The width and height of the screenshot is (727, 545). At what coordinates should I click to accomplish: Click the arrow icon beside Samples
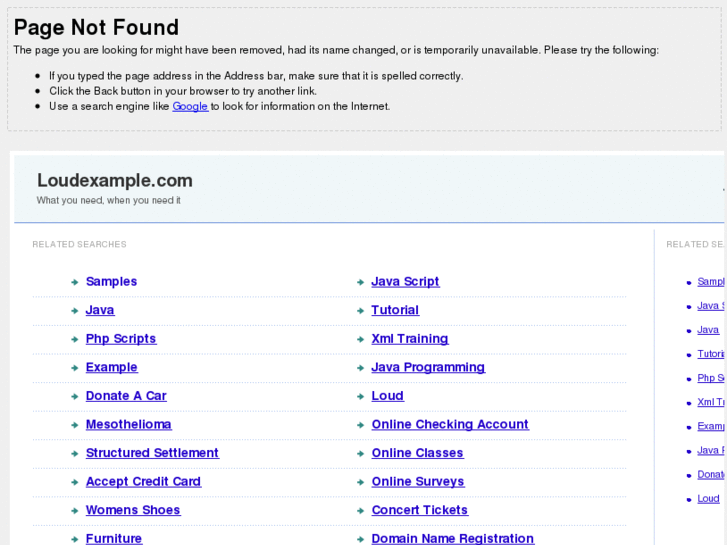tap(75, 283)
